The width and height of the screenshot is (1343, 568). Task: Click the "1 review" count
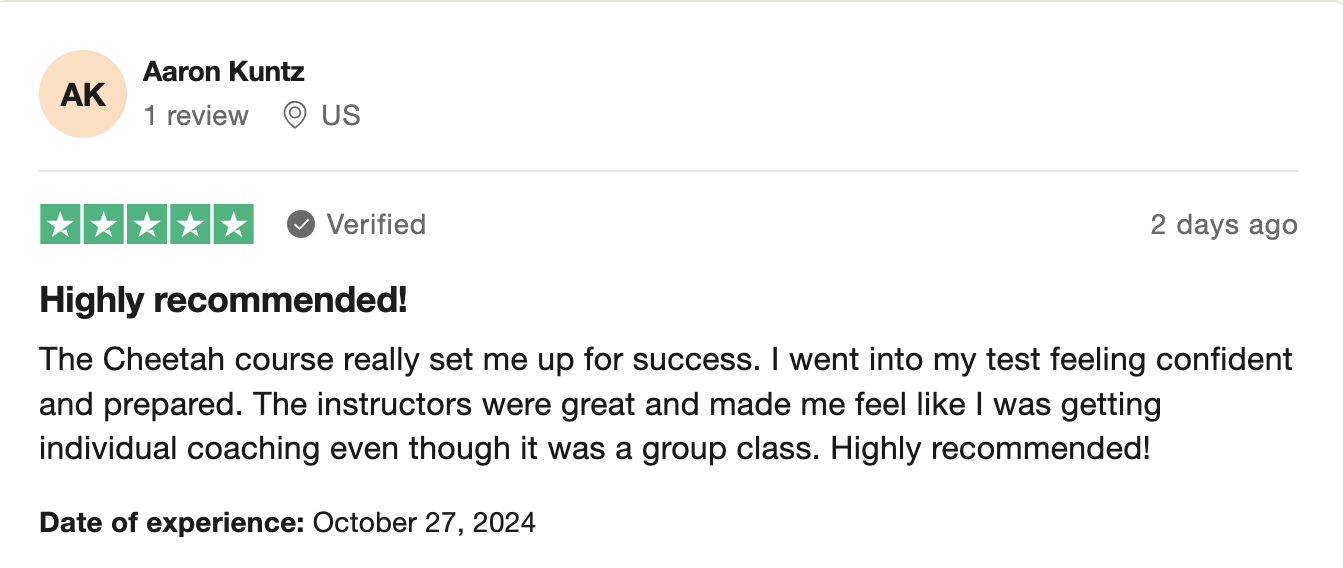[x=196, y=116]
